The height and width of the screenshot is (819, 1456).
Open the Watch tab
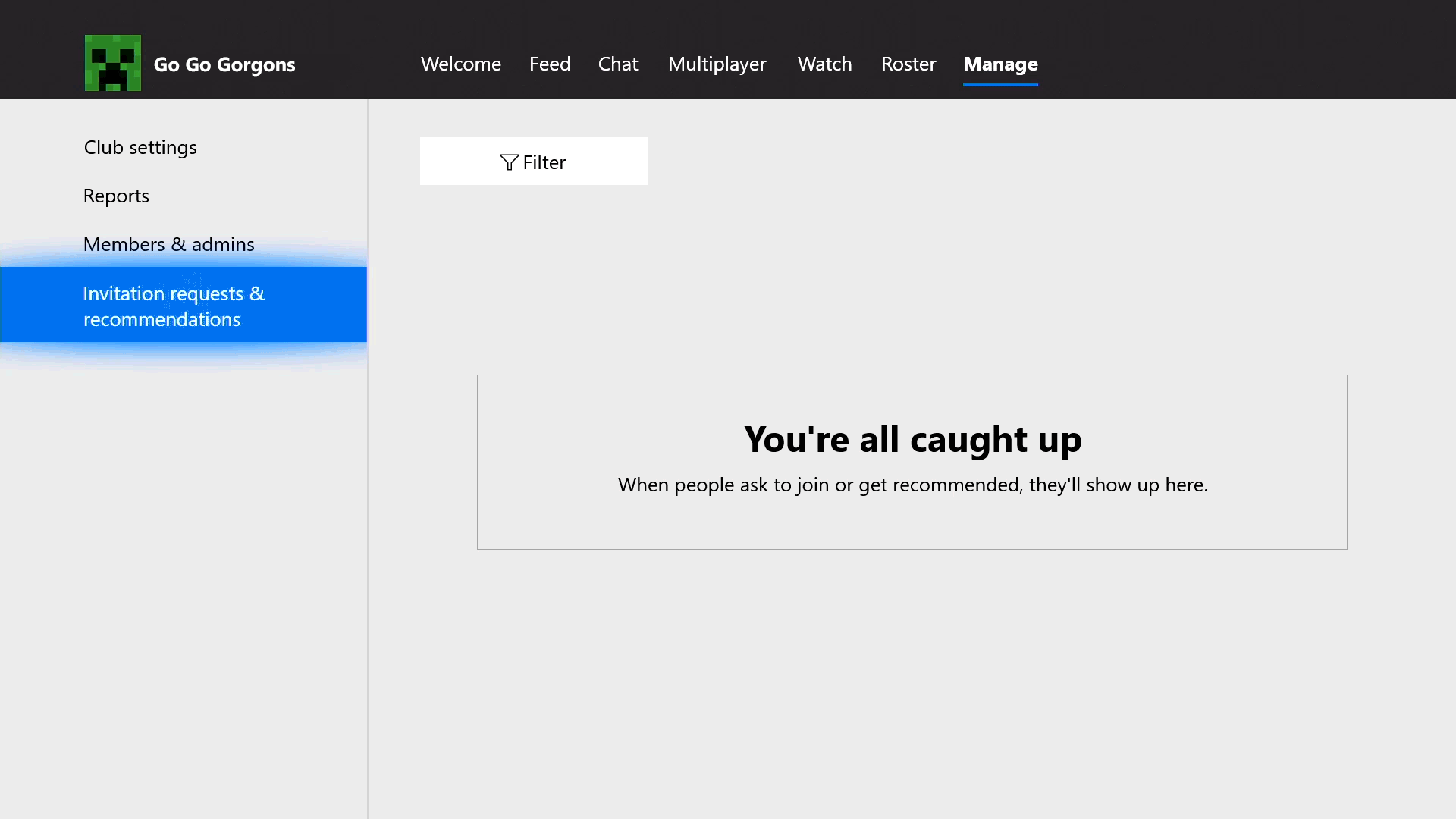click(824, 64)
